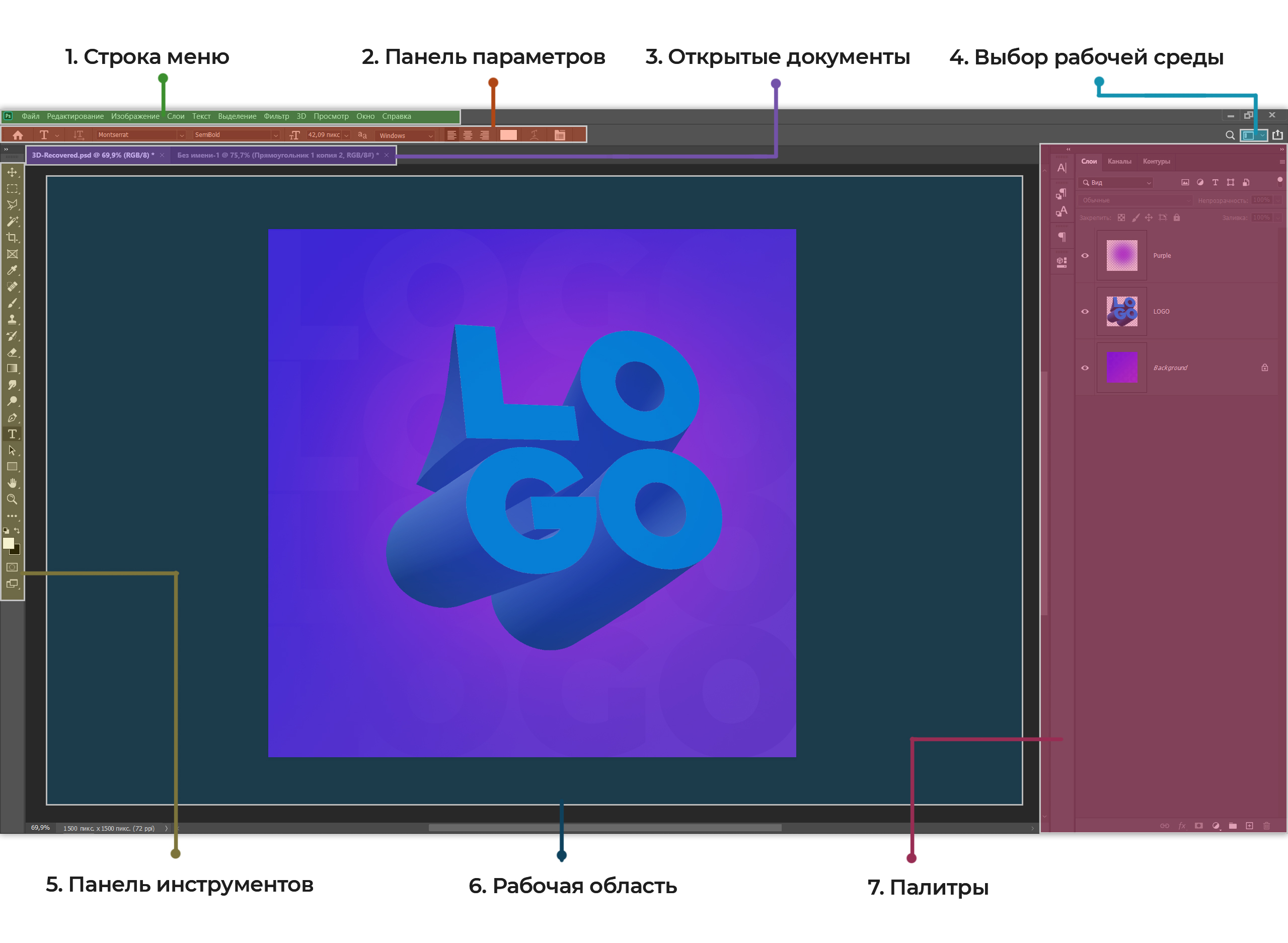Open the Фильтр menu
Image resolution: width=1288 pixels, height=943 pixels.
coord(276,116)
